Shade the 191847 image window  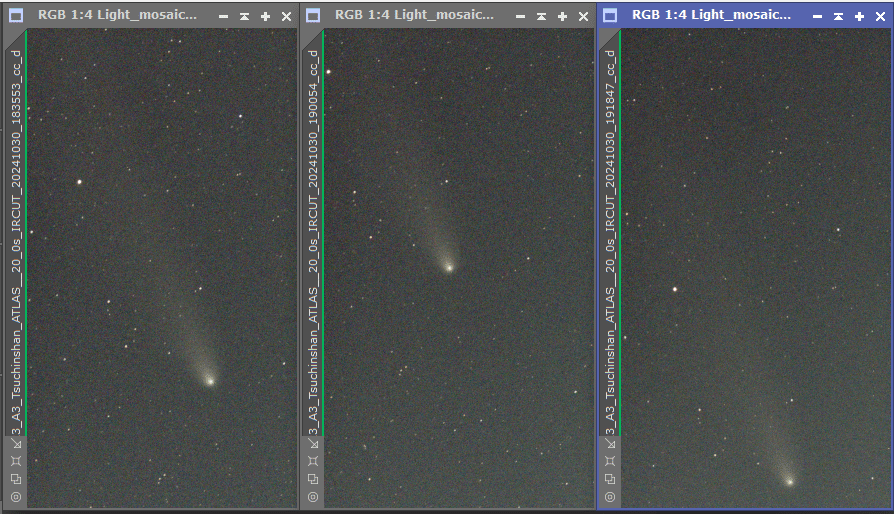(x=839, y=17)
